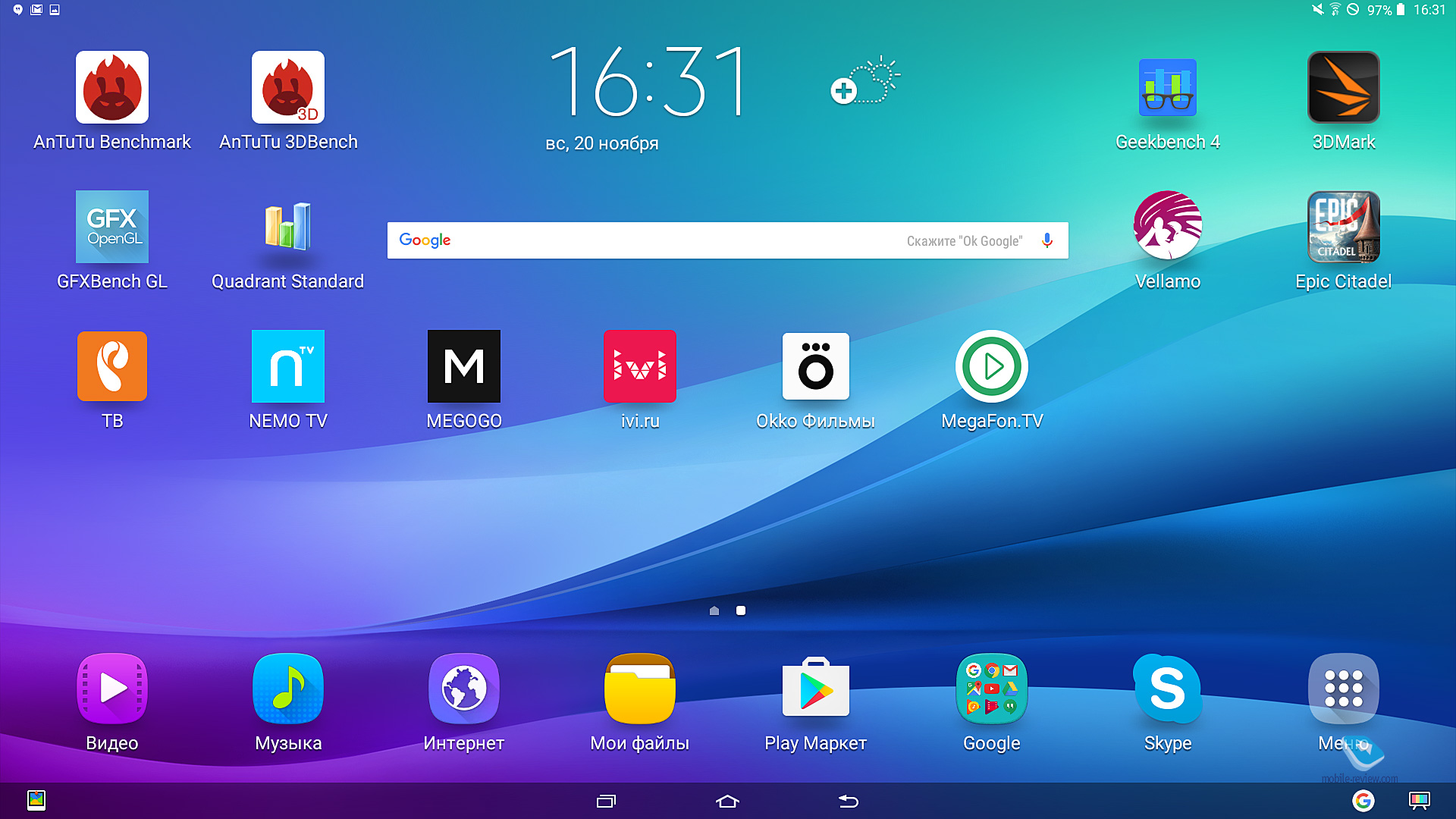The width and height of the screenshot is (1456, 819).
Task: Launch 3DMark app
Action: click(1344, 87)
